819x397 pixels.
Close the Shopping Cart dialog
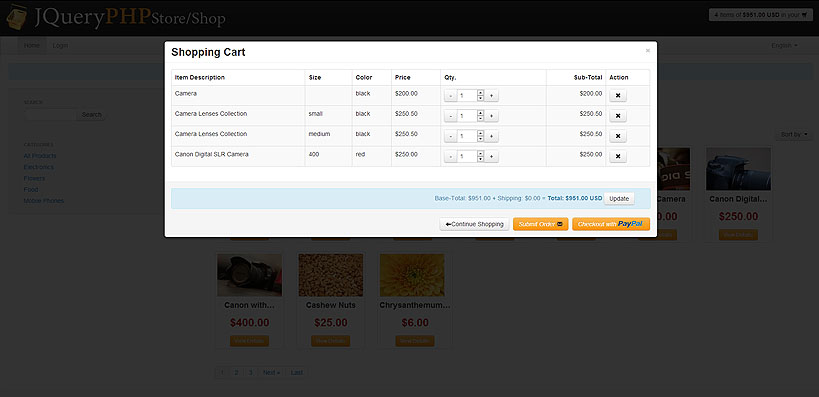coord(648,51)
